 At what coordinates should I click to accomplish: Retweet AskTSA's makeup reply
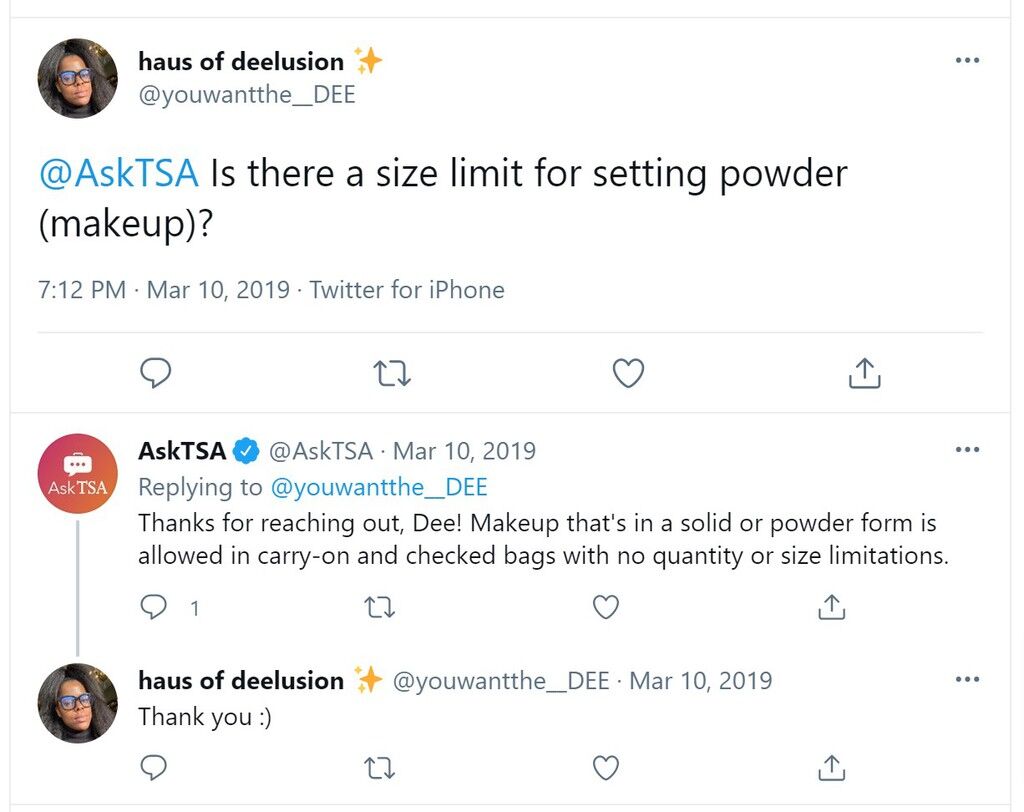(379, 608)
